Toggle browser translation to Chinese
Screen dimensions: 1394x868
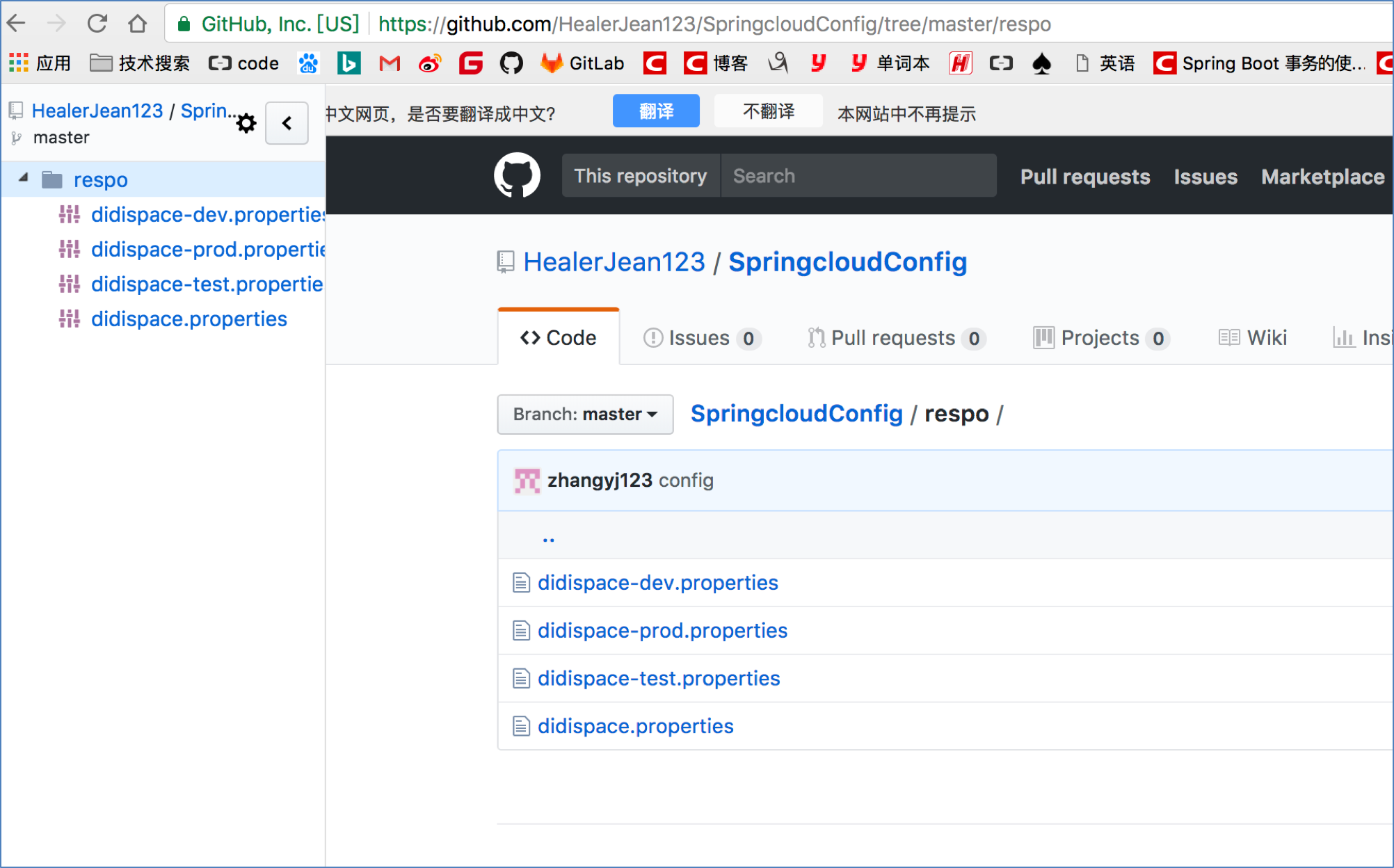655,113
